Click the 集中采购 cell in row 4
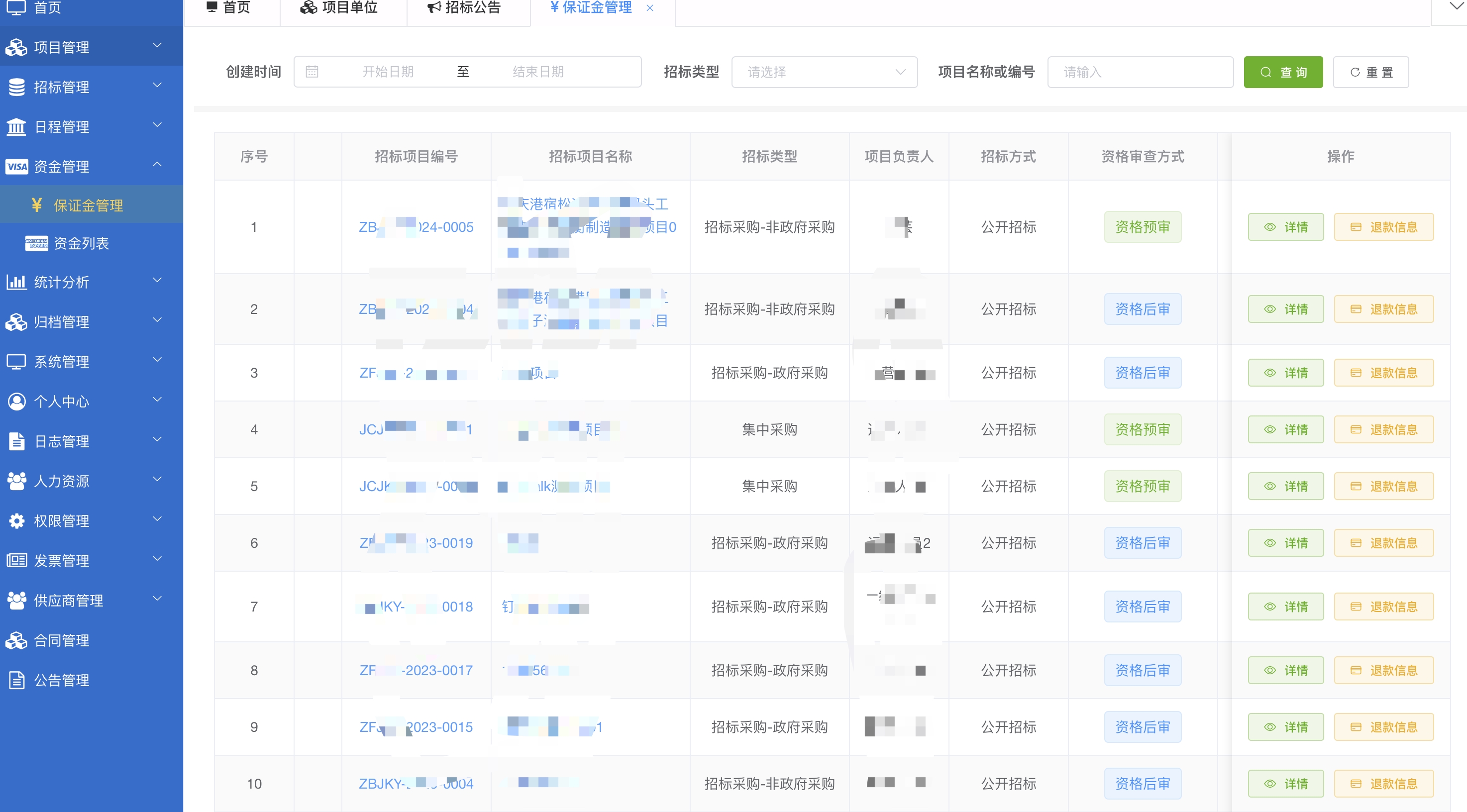Image resolution: width=1467 pixels, height=812 pixels. click(x=769, y=429)
